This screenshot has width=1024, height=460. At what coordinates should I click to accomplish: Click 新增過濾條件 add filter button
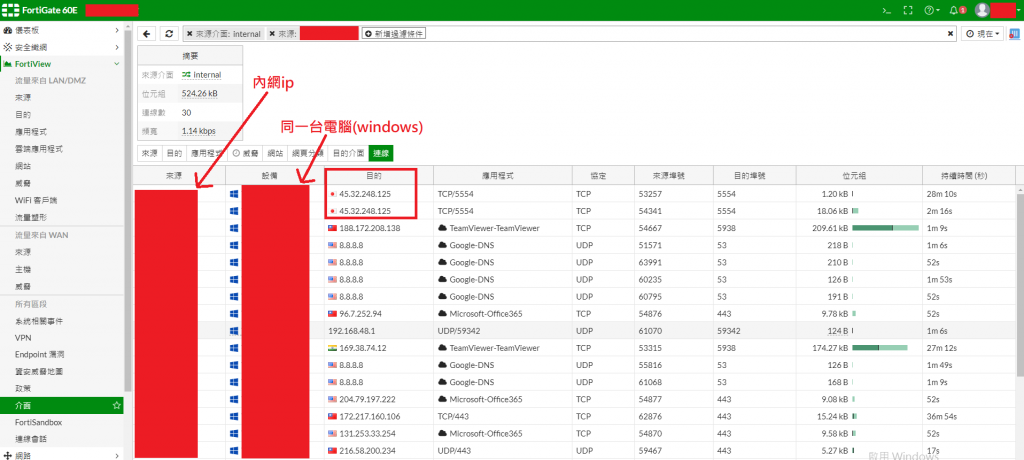click(x=394, y=34)
